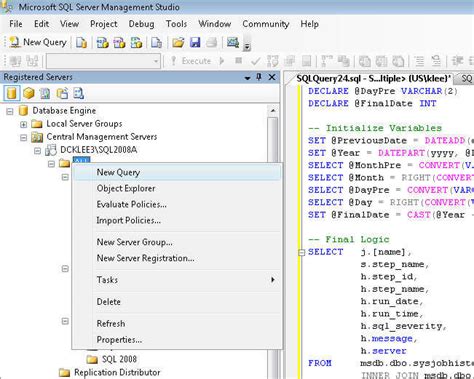Choose Delete from context menu
This screenshot has height=379, width=474.
click(177, 302)
